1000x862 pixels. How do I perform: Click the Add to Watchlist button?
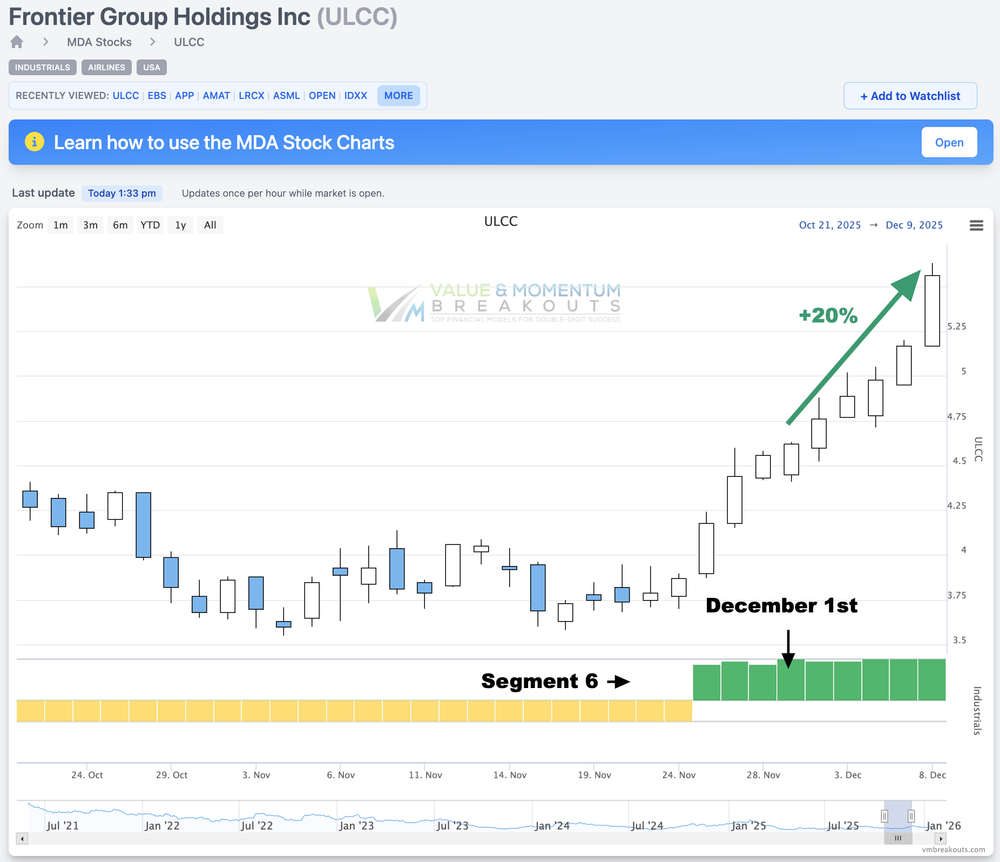pos(910,96)
